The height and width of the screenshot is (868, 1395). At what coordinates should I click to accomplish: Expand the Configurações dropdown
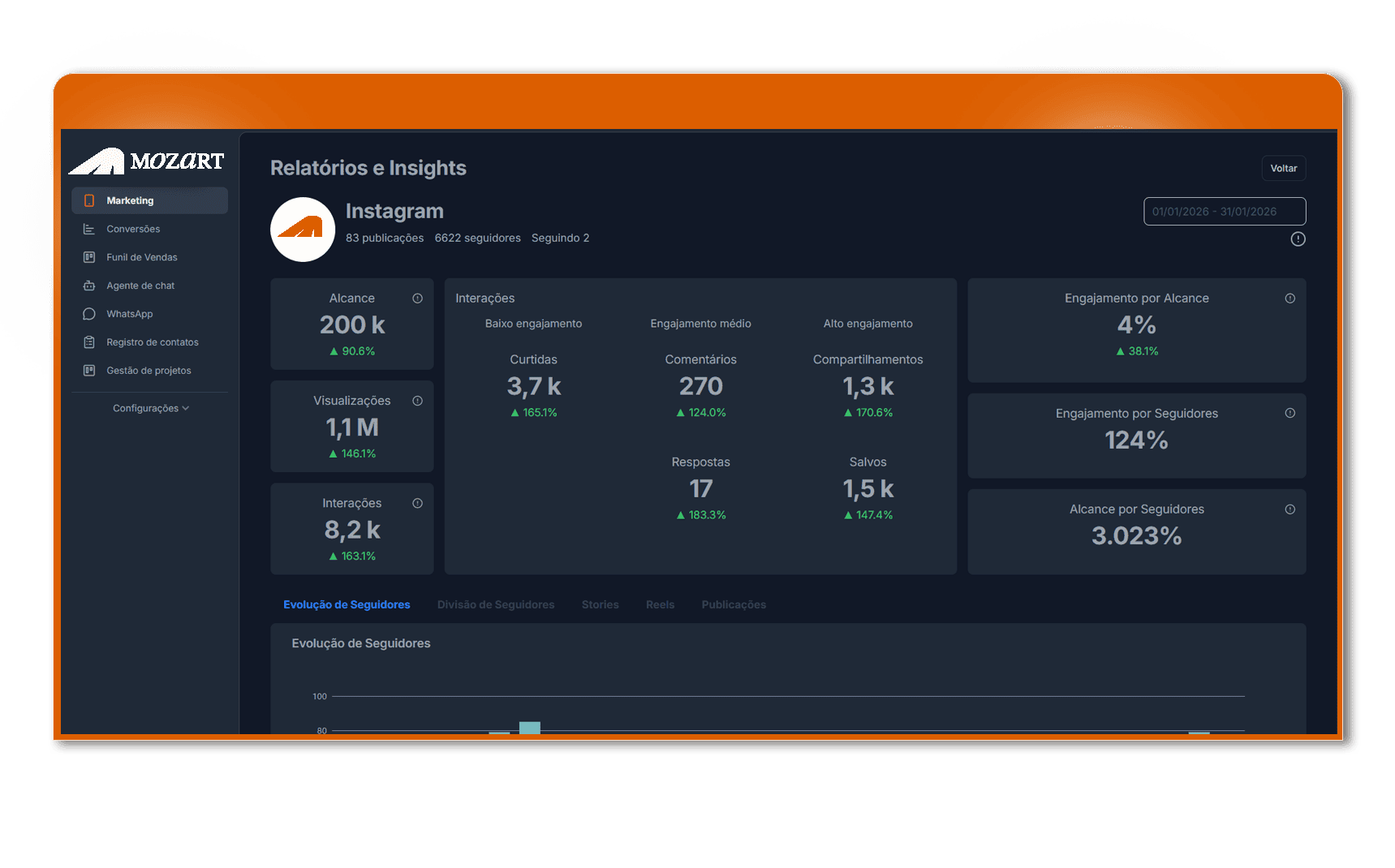tap(151, 408)
